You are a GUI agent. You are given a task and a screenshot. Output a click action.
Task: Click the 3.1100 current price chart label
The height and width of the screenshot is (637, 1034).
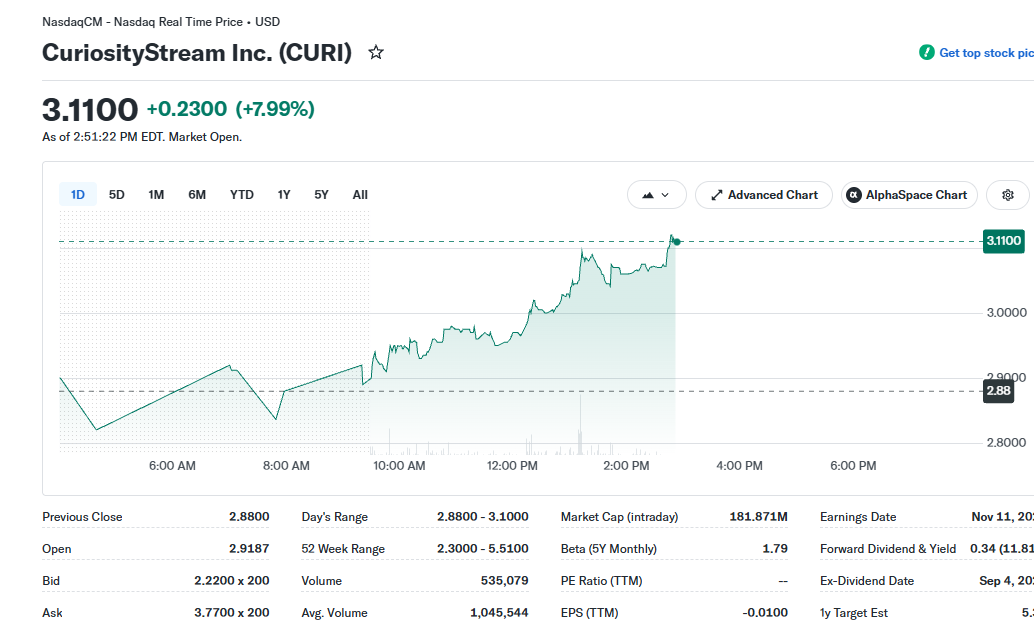tap(1004, 241)
